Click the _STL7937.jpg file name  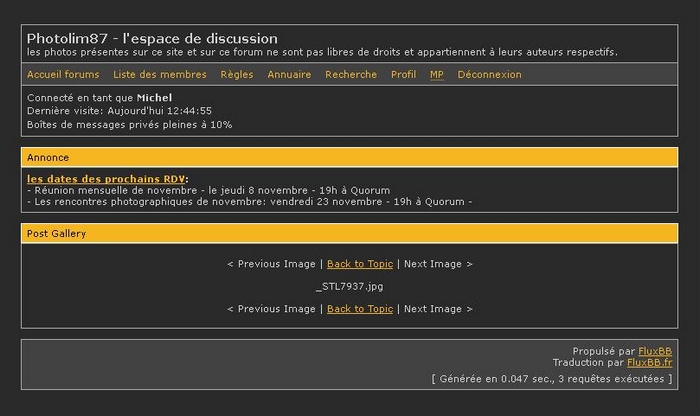[x=349, y=287]
